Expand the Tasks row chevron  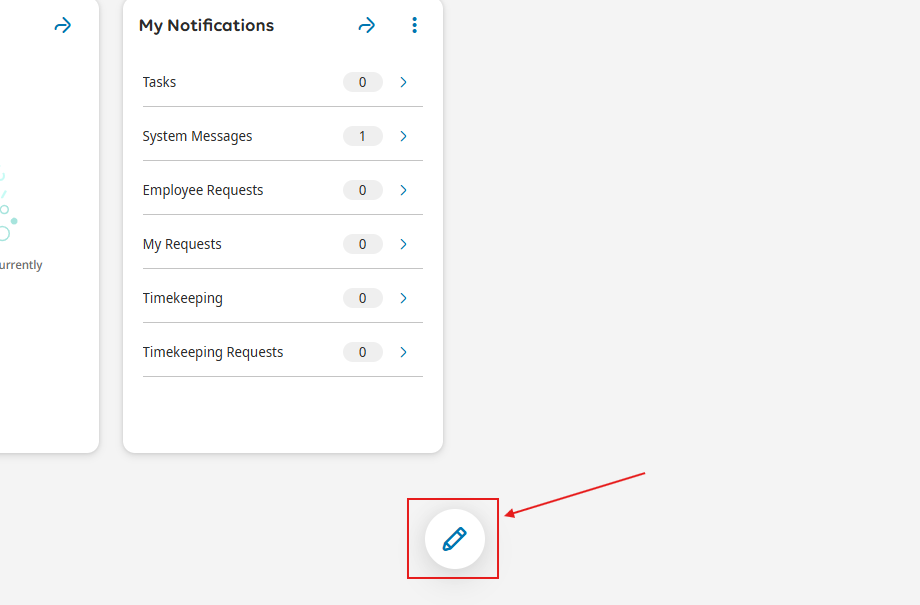tap(404, 82)
